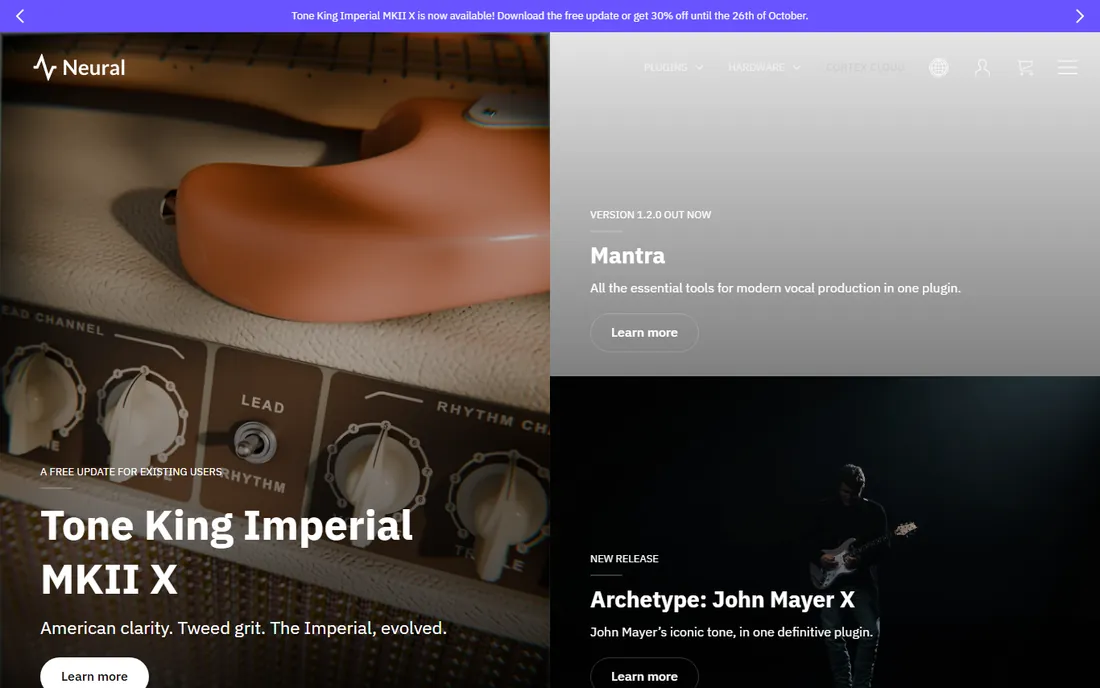The image size is (1100, 688).
Task: Click the Tone King Imperial MKII X heading
Action: coord(227,552)
